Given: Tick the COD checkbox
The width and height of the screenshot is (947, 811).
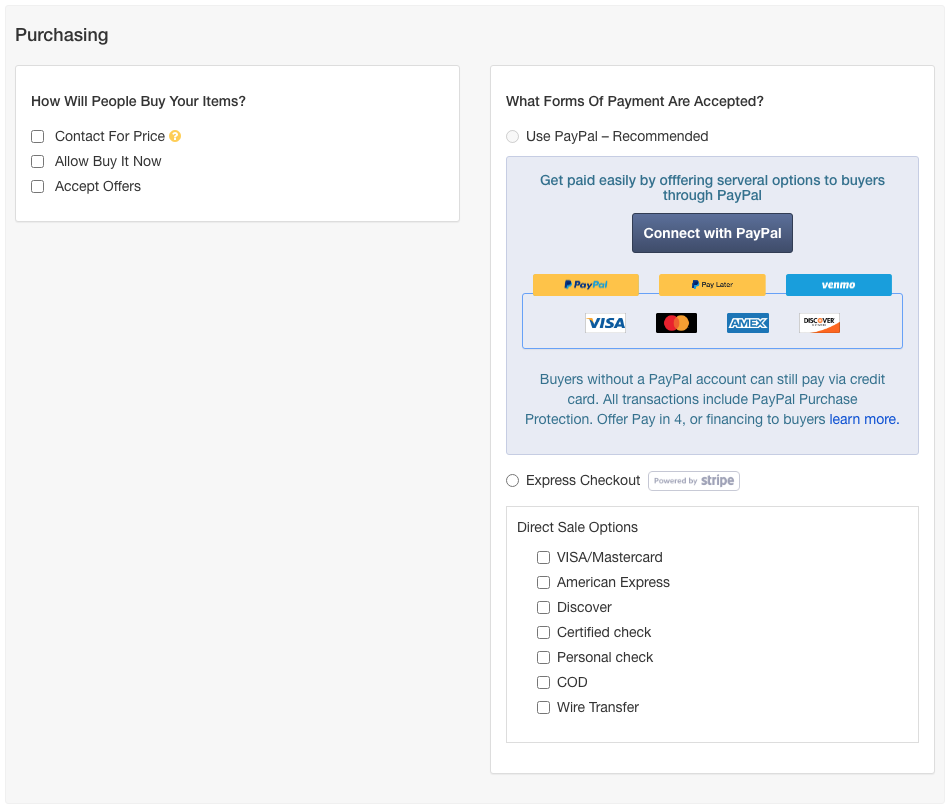Looking at the screenshot, I should point(544,682).
